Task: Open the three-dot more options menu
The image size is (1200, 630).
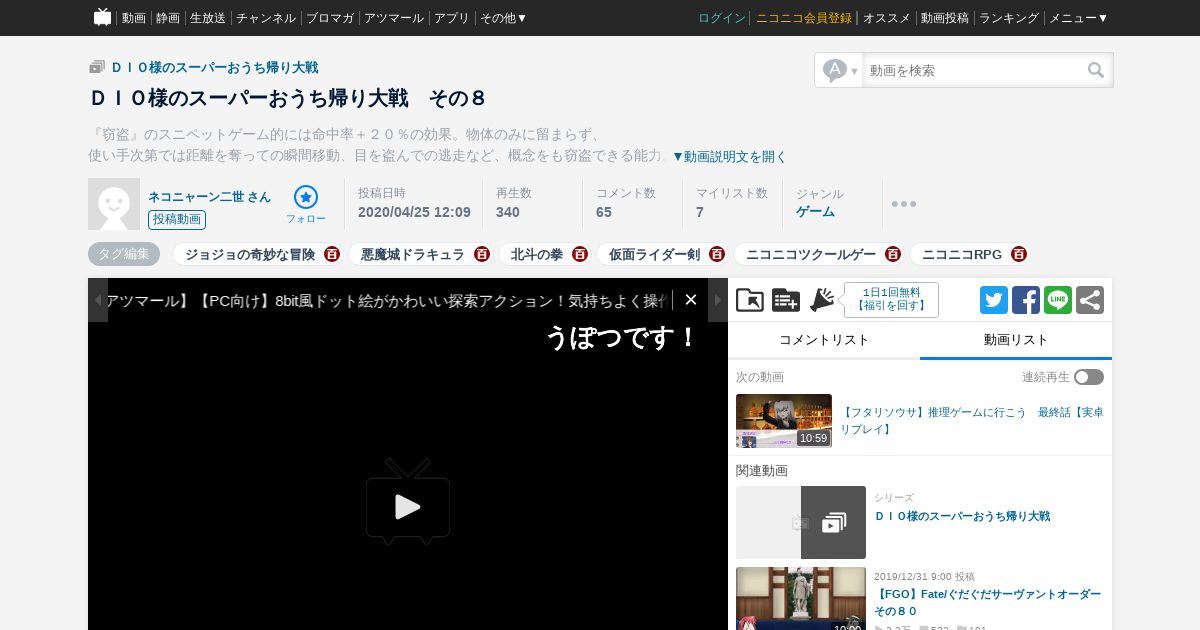Action: pos(904,204)
